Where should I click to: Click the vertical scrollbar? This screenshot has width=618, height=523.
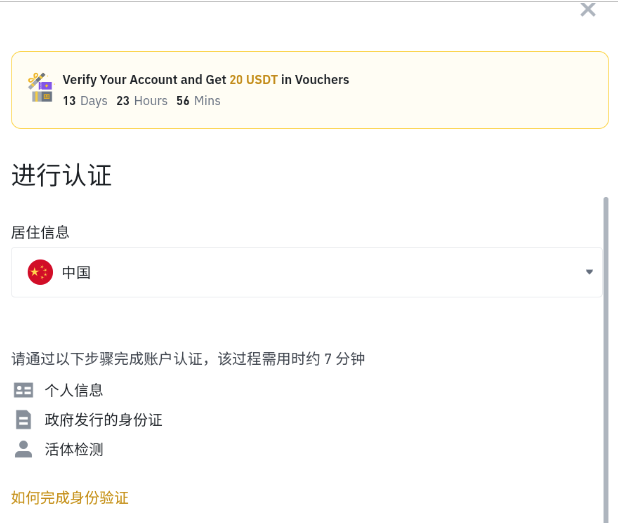605,350
